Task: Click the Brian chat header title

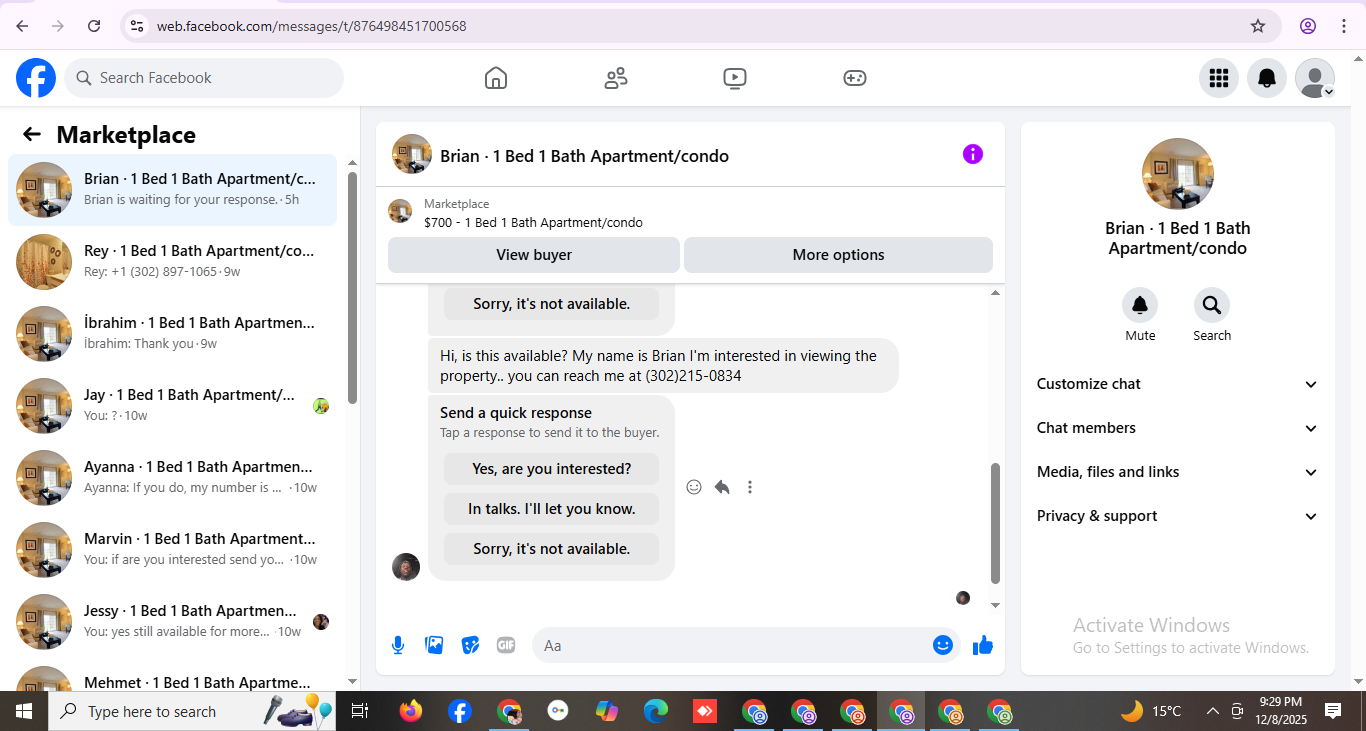Action: coord(584,156)
